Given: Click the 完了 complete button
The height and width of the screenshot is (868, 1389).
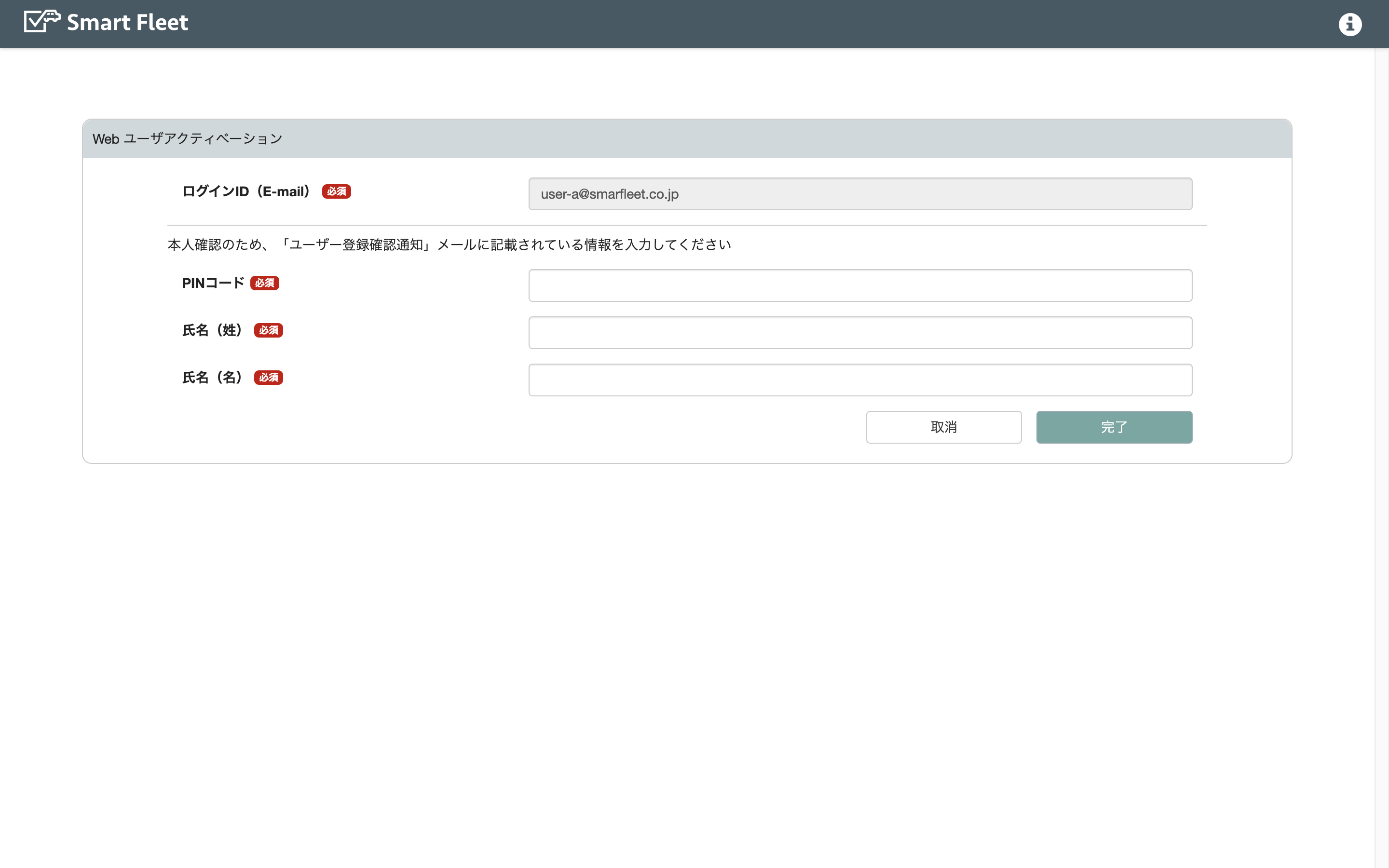Looking at the screenshot, I should tap(1114, 427).
